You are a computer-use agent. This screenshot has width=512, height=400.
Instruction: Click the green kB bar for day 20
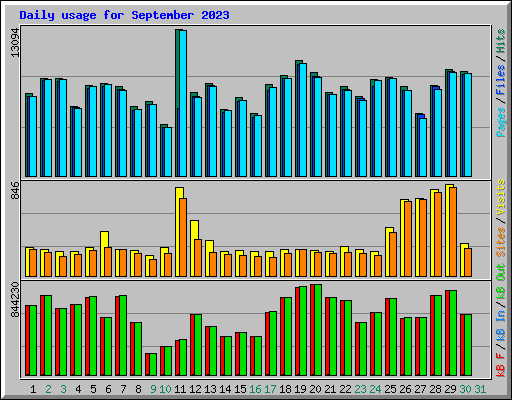[x=318, y=330]
